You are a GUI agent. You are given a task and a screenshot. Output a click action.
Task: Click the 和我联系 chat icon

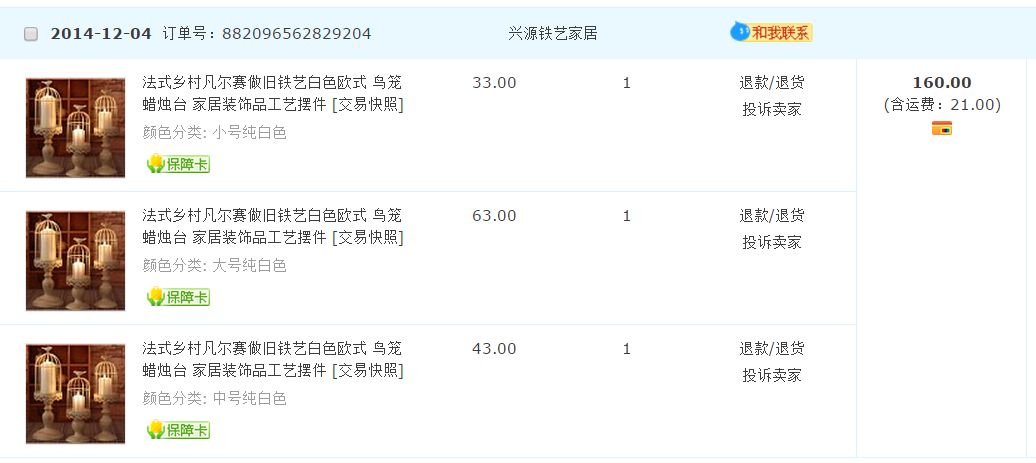tap(771, 33)
